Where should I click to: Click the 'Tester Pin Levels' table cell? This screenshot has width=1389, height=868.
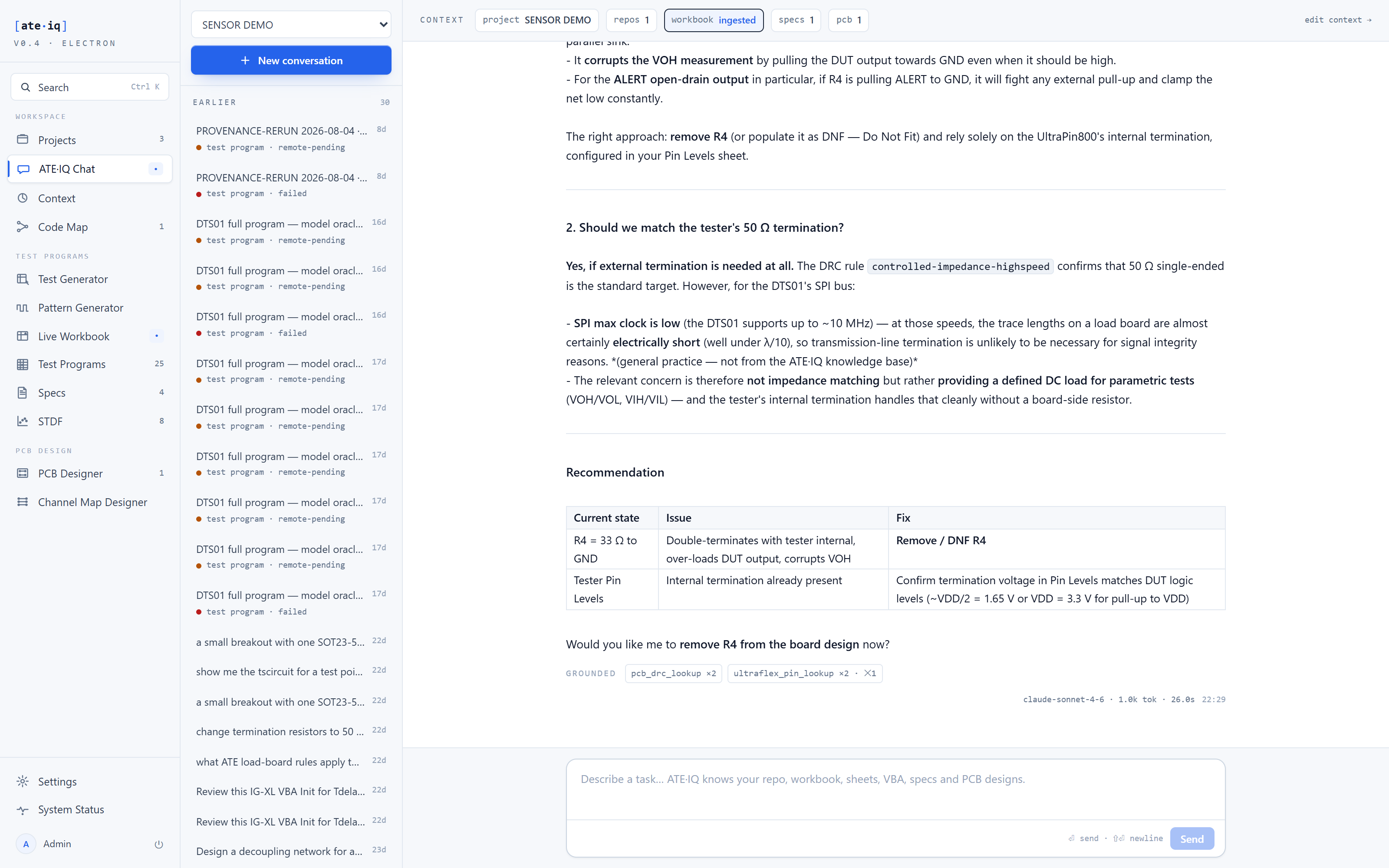612,589
